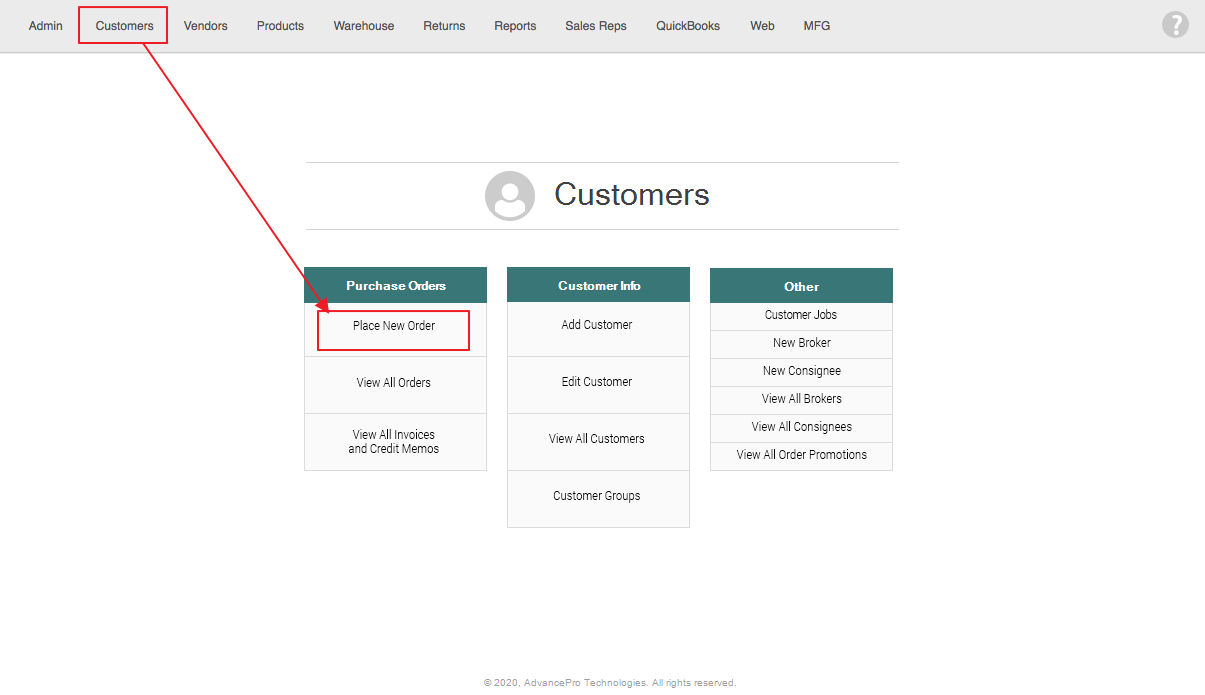Click Add Customer

(x=597, y=325)
